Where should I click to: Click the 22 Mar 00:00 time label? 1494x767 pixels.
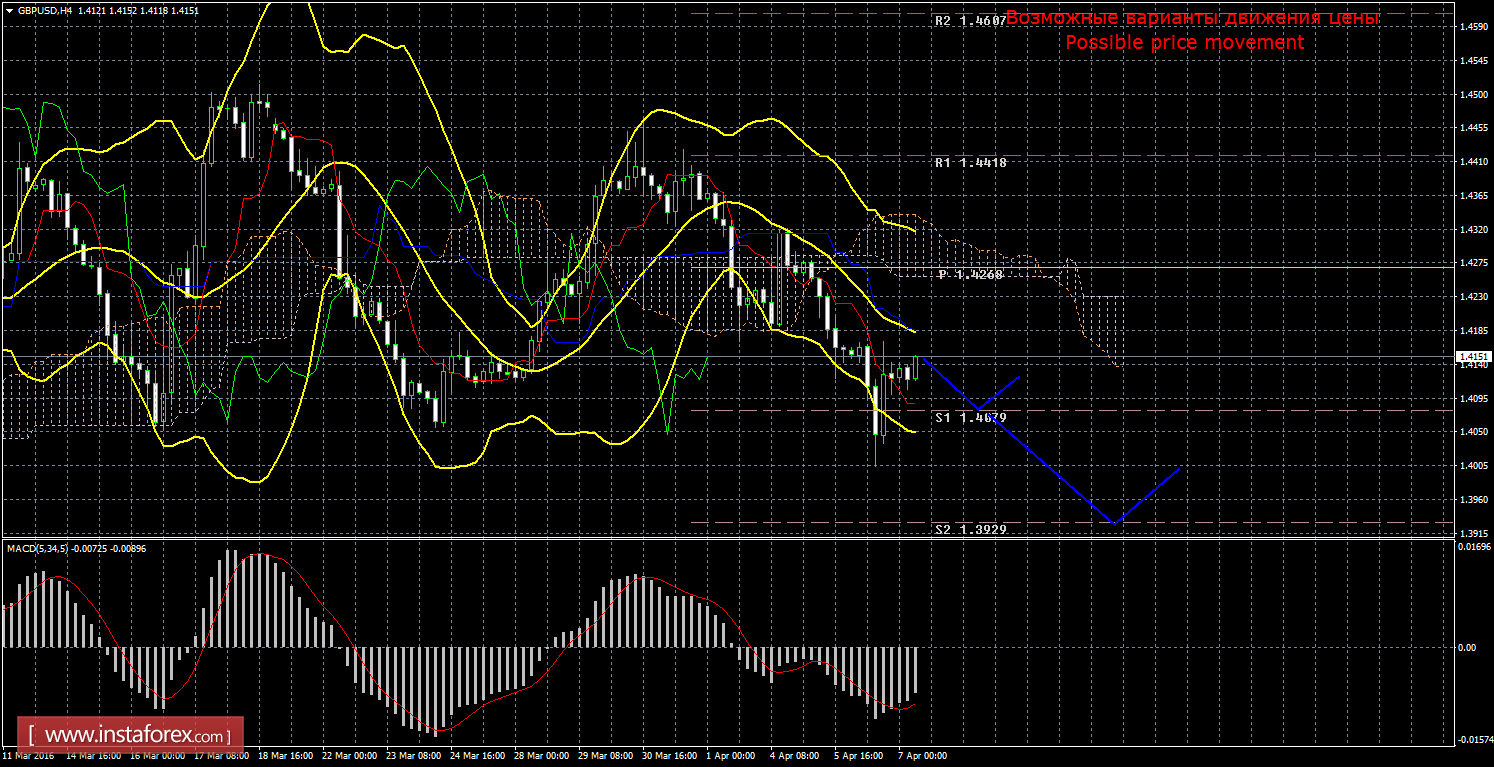(x=348, y=756)
